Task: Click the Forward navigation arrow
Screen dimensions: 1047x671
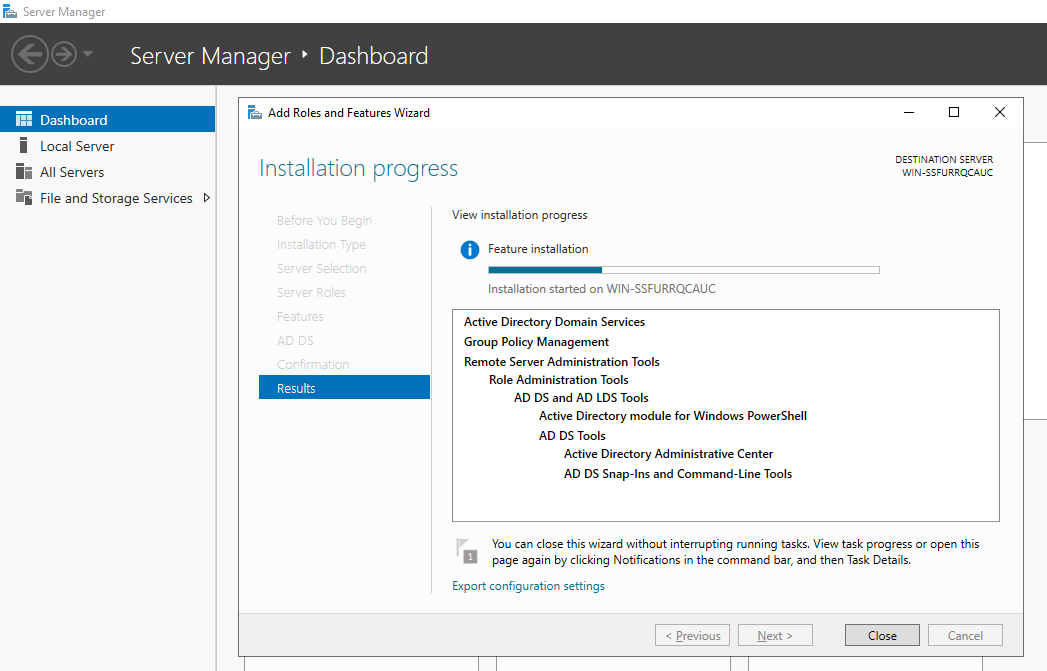Action: click(64, 54)
